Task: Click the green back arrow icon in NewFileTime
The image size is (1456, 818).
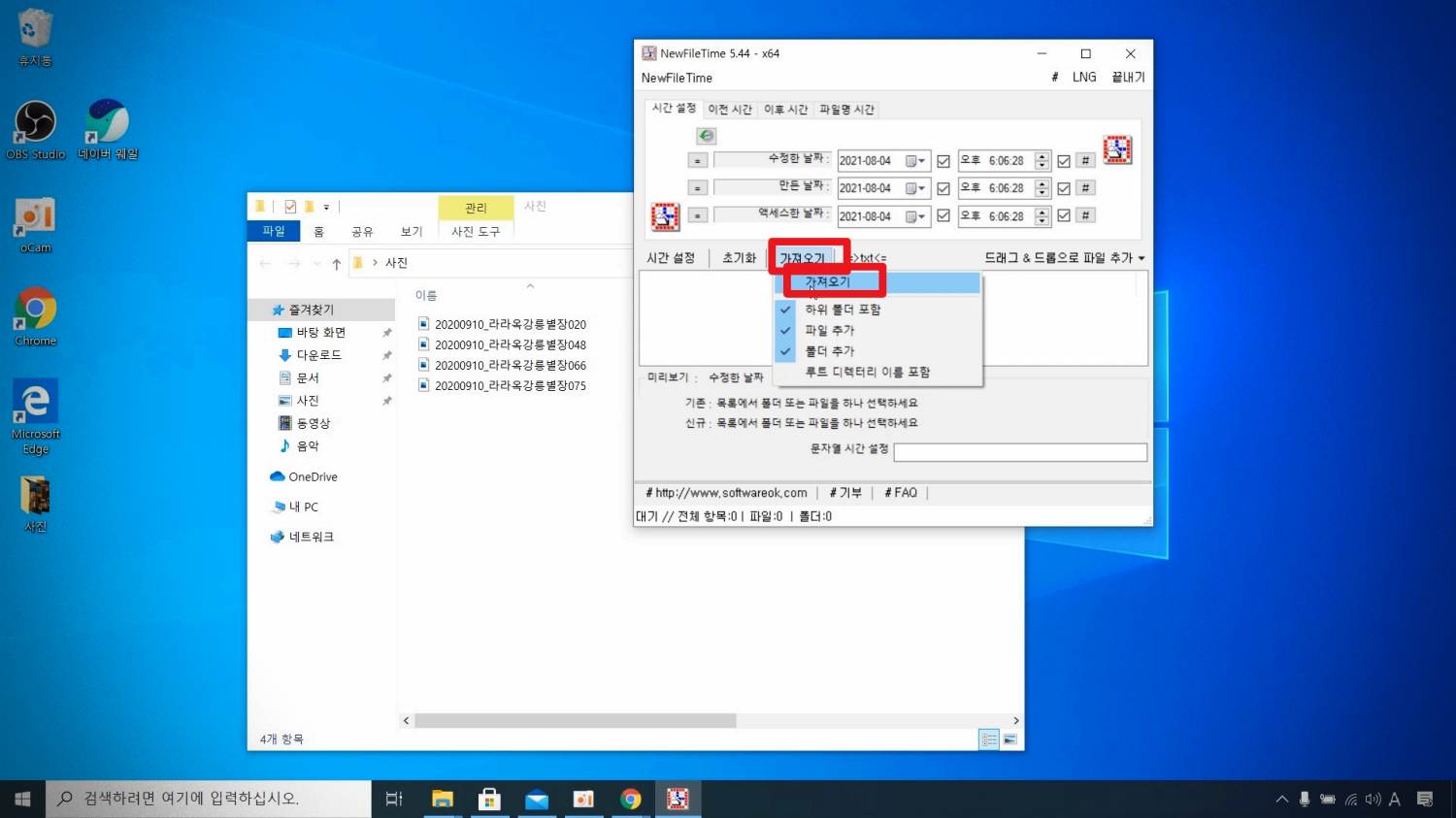Action: click(707, 136)
